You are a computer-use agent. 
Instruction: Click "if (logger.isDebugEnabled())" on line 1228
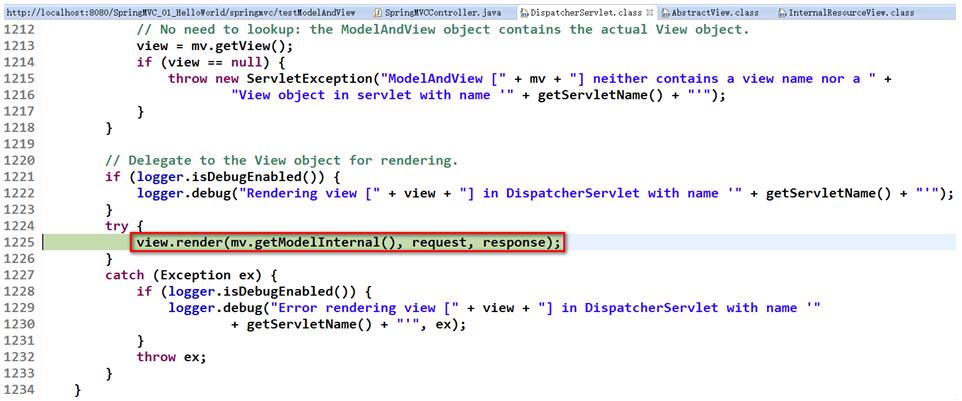(254, 291)
